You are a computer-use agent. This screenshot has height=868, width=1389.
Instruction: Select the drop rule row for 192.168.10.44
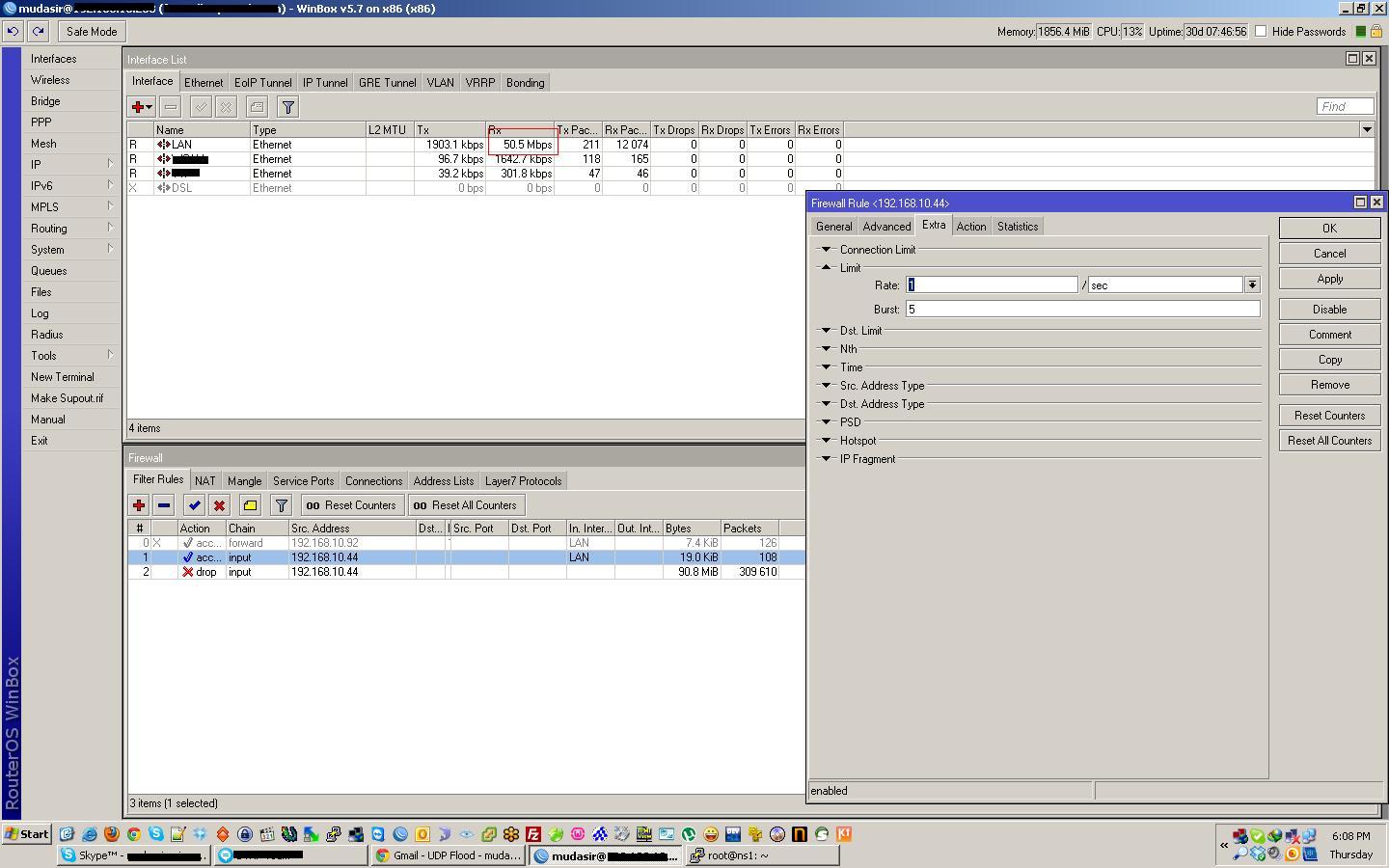(467, 572)
